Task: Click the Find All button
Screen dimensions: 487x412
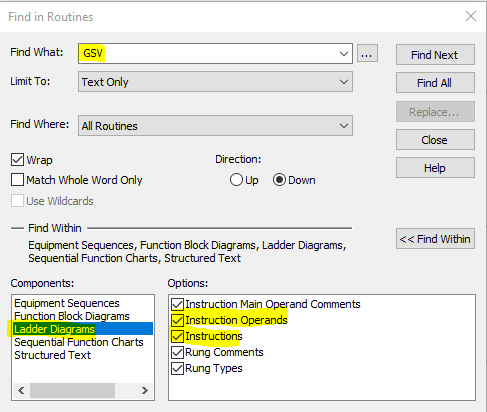Action: click(x=435, y=83)
